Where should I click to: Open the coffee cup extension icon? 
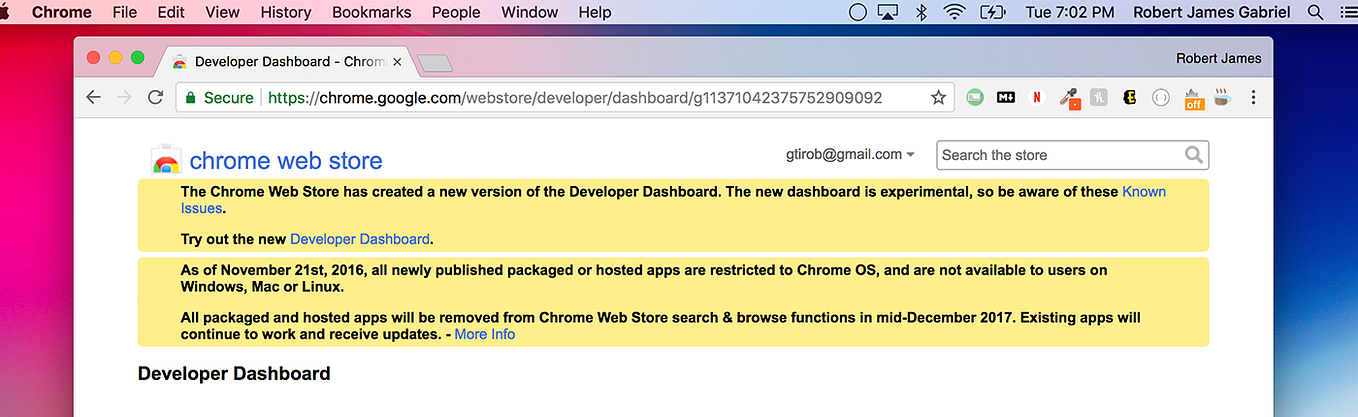pyautogui.click(x=1222, y=98)
